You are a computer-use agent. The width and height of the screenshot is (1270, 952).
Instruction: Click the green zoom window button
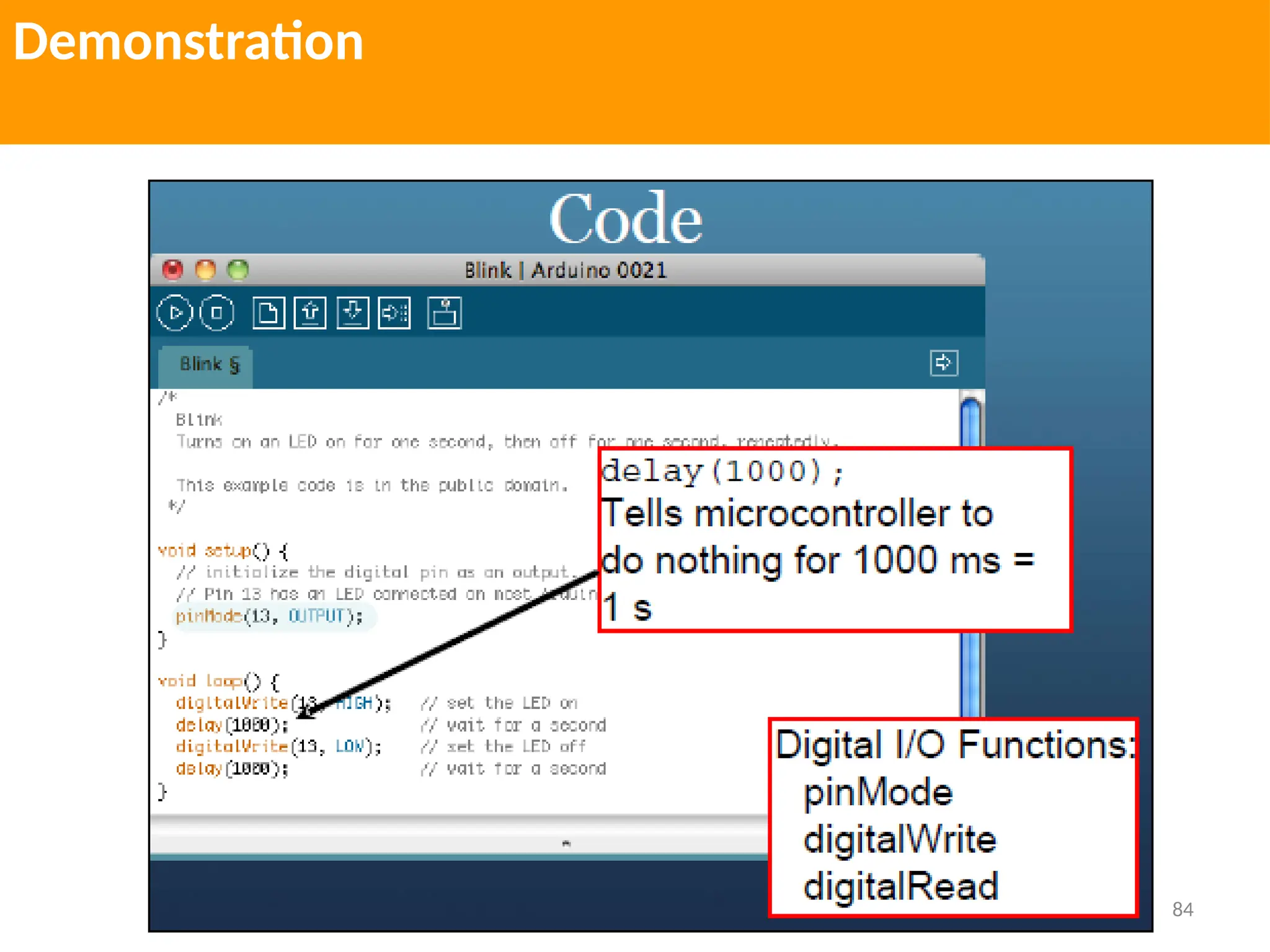point(238,270)
